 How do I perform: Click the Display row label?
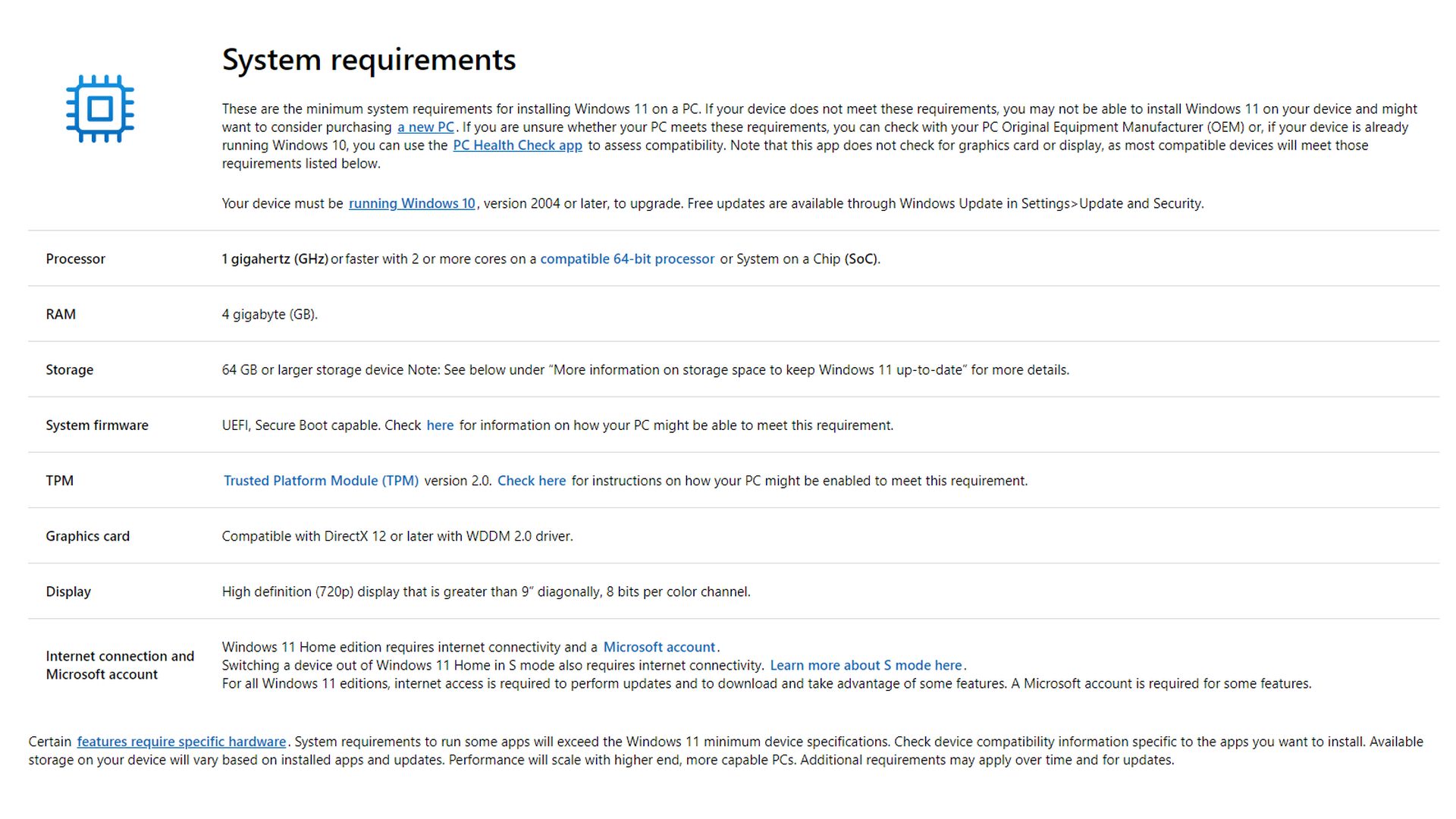(x=68, y=591)
